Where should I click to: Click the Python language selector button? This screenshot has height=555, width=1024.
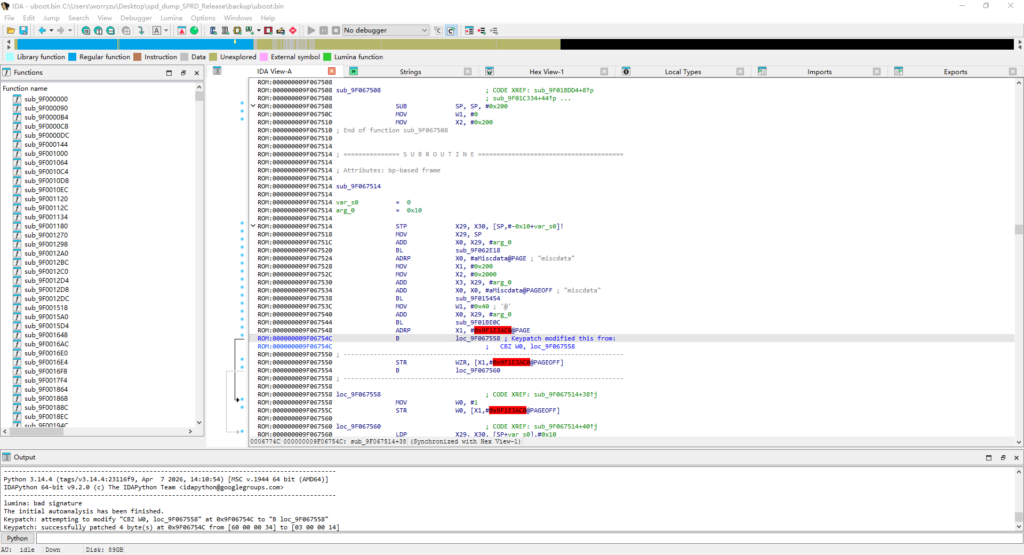coord(17,539)
